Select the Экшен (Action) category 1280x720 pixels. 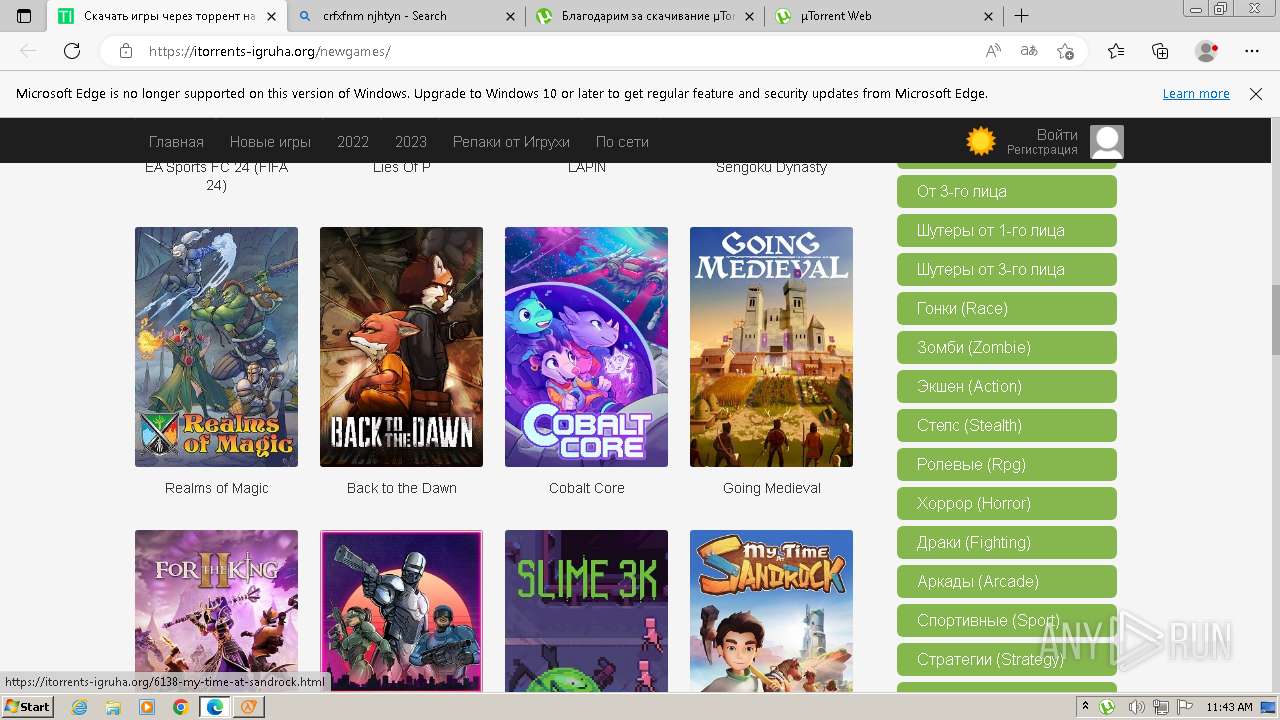coord(1007,386)
